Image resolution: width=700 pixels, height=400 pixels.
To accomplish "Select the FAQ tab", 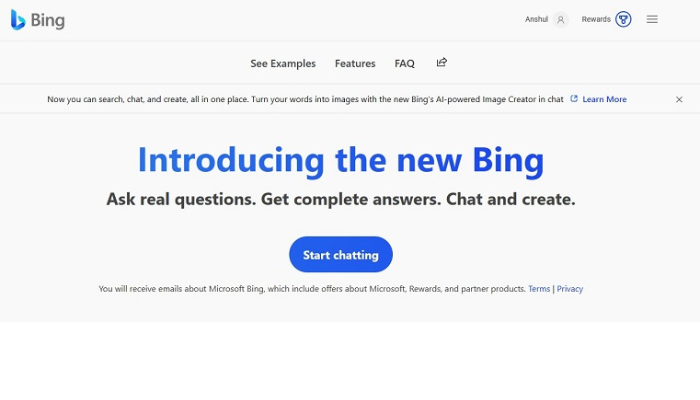I will tap(404, 63).
